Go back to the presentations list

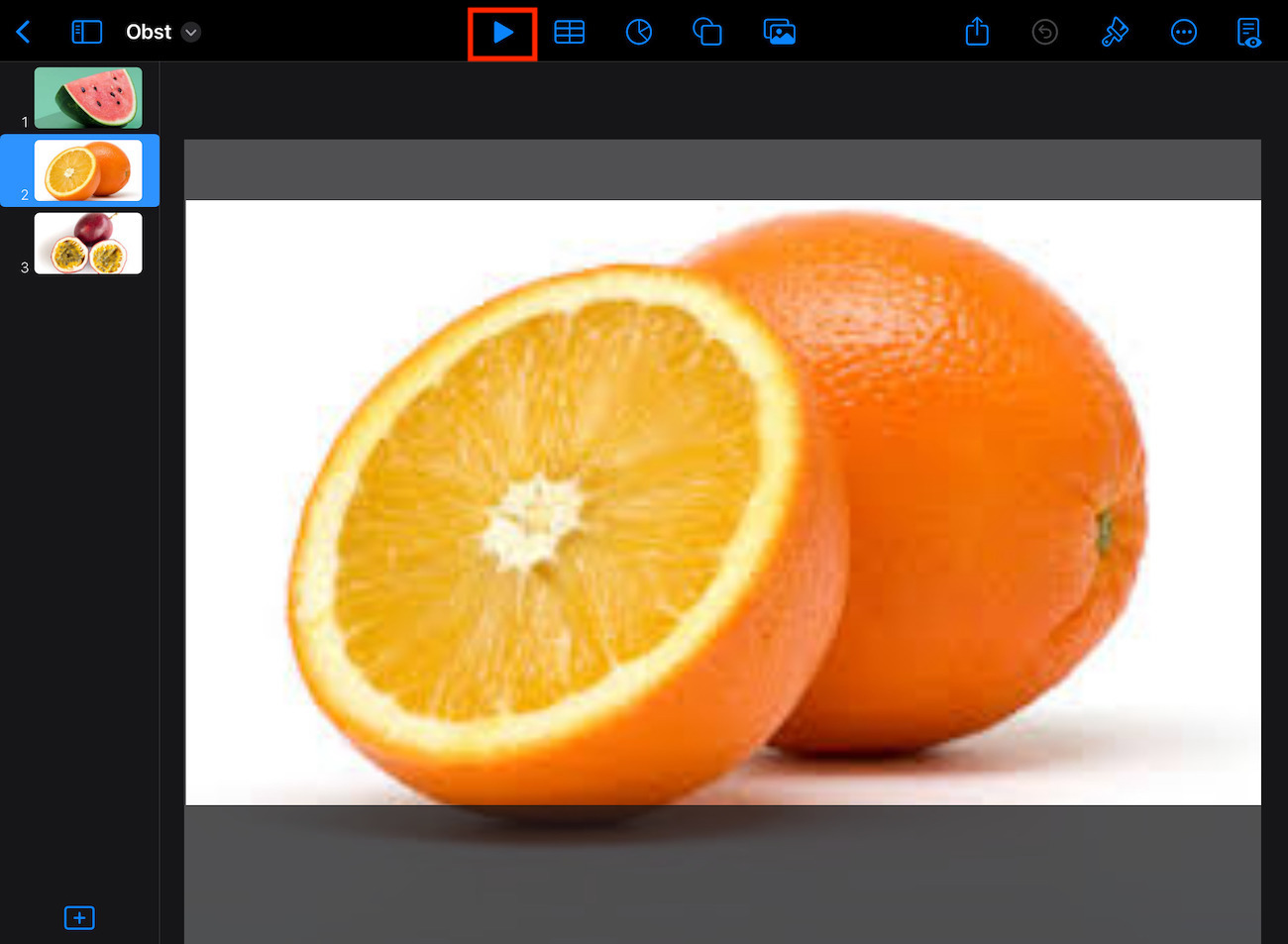[x=23, y=31]
